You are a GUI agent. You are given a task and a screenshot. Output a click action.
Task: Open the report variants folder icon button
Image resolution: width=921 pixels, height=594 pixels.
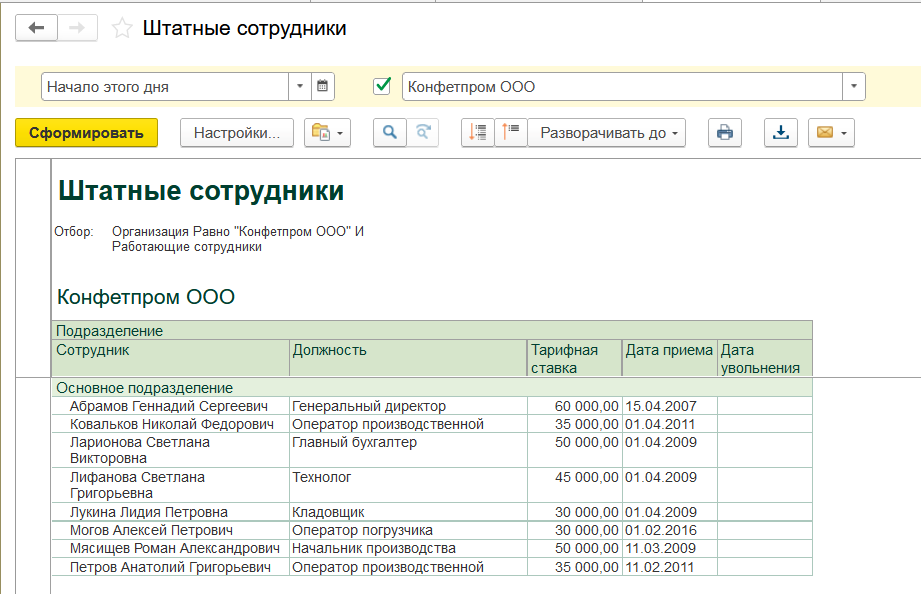(x=327, y=133)
